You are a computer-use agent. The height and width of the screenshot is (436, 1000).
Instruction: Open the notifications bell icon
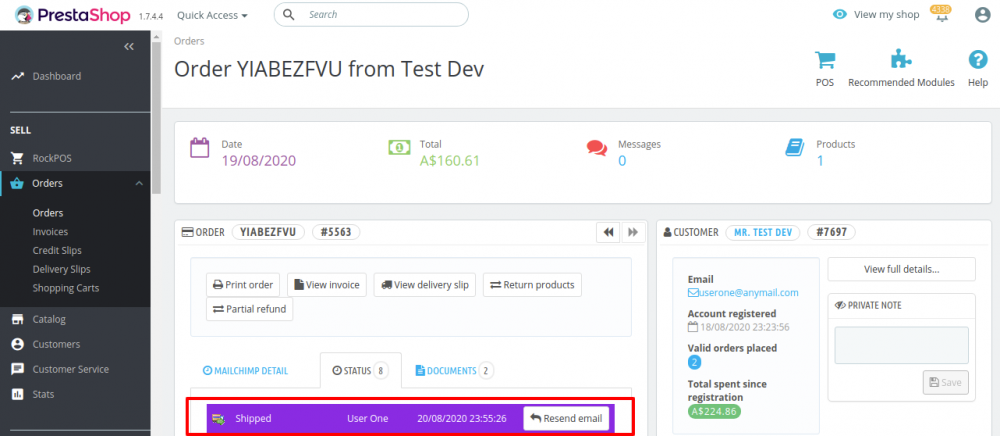point(940,15)
